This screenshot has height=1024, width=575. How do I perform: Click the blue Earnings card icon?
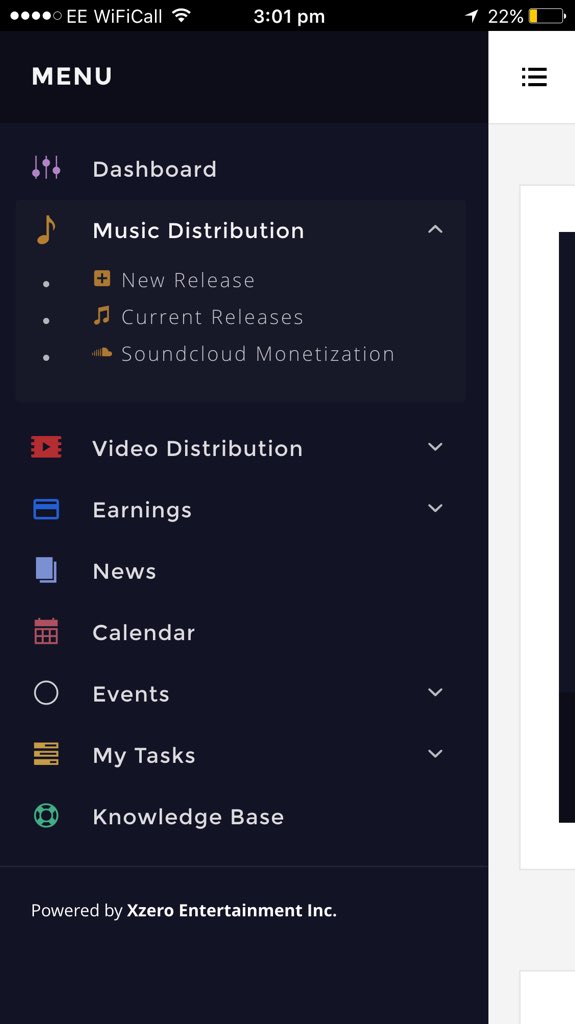[46, 509]
